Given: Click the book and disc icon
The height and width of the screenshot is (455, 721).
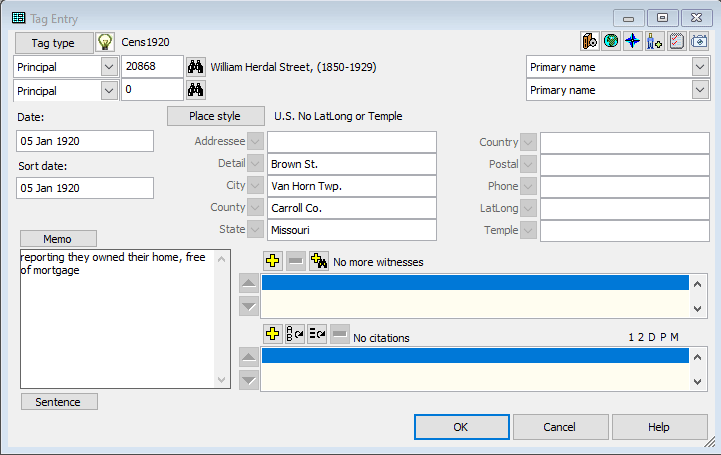Looking at the screenshot, I should [x=589, y=42].
